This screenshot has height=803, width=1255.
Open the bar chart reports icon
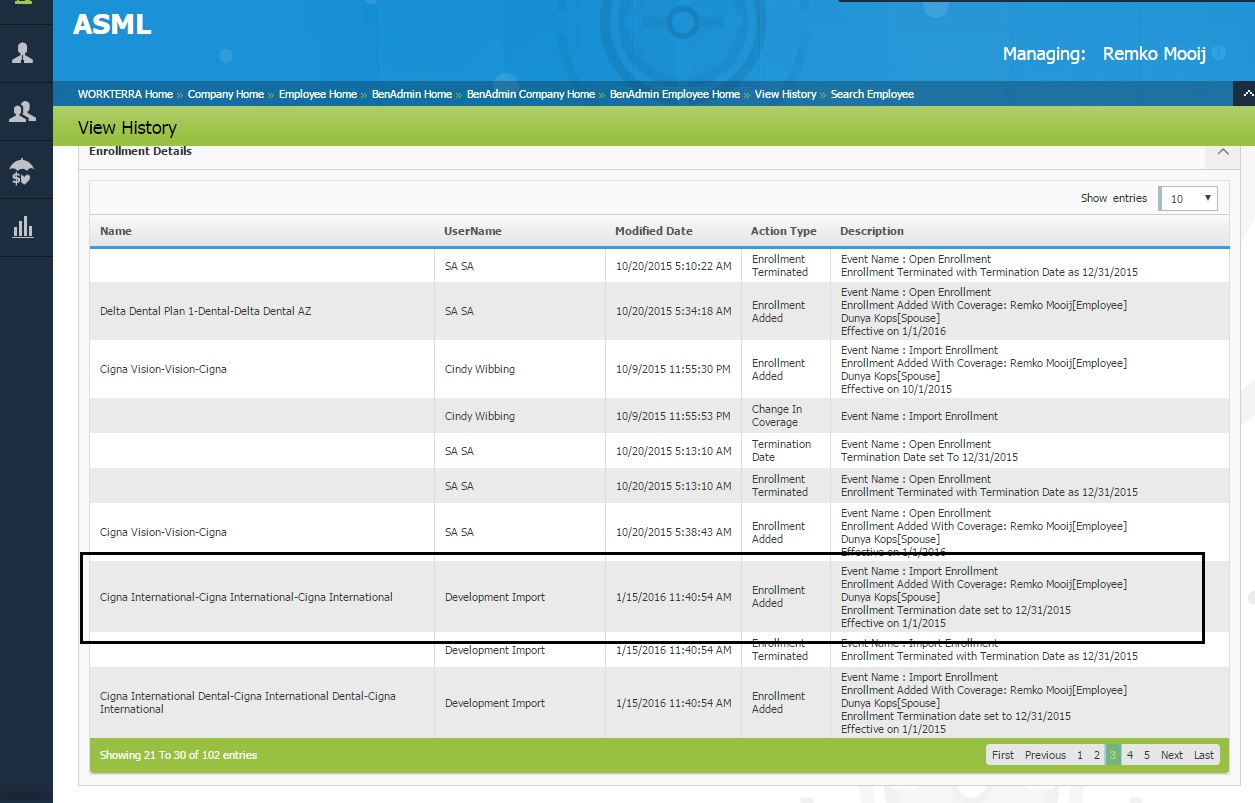(x=22, y=228)
